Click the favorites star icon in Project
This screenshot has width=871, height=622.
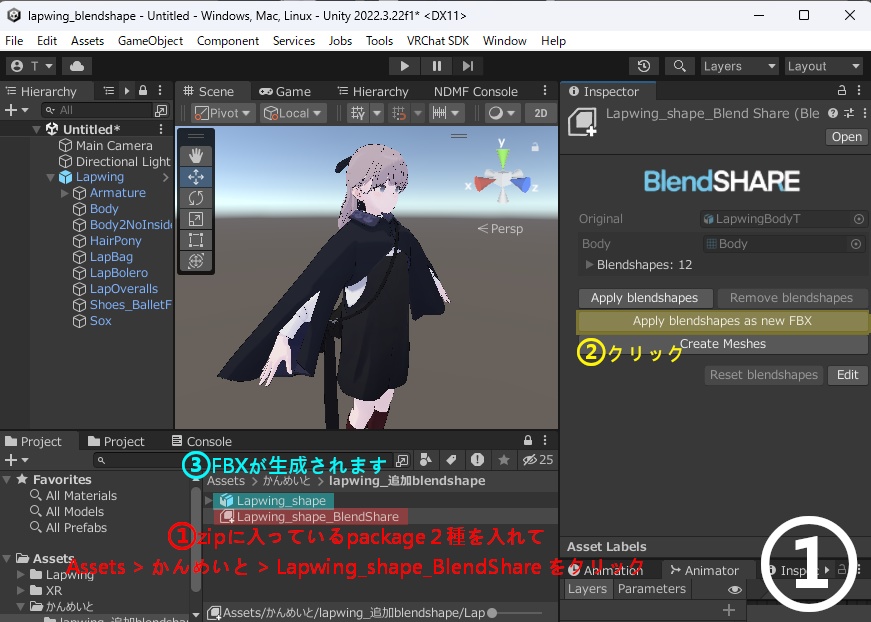pyautogui.click(x=504, y=460)
